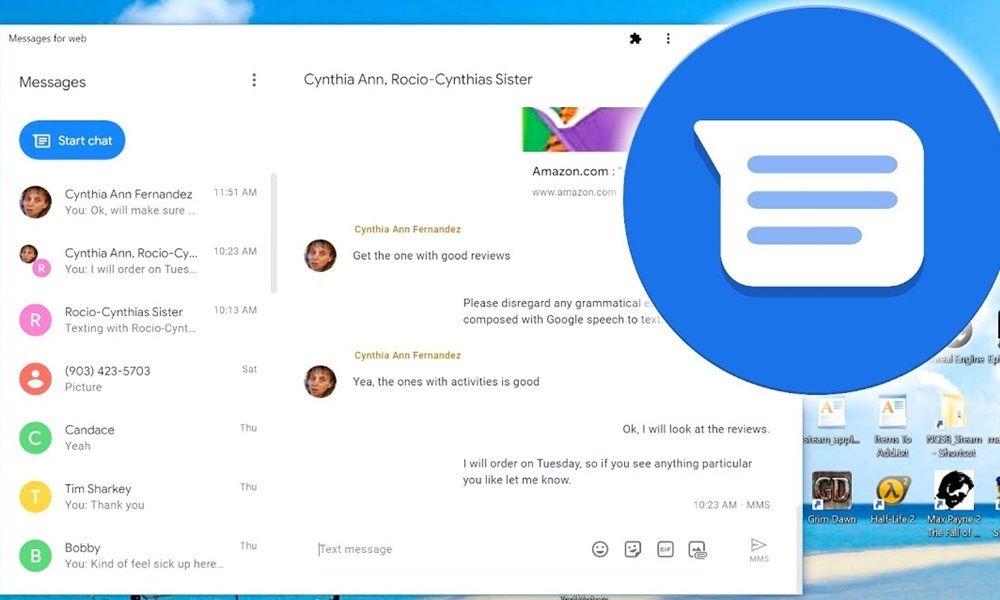
Task: Click avatar beside 'Get the one with good reviews'
Action: tap(320, 256)
